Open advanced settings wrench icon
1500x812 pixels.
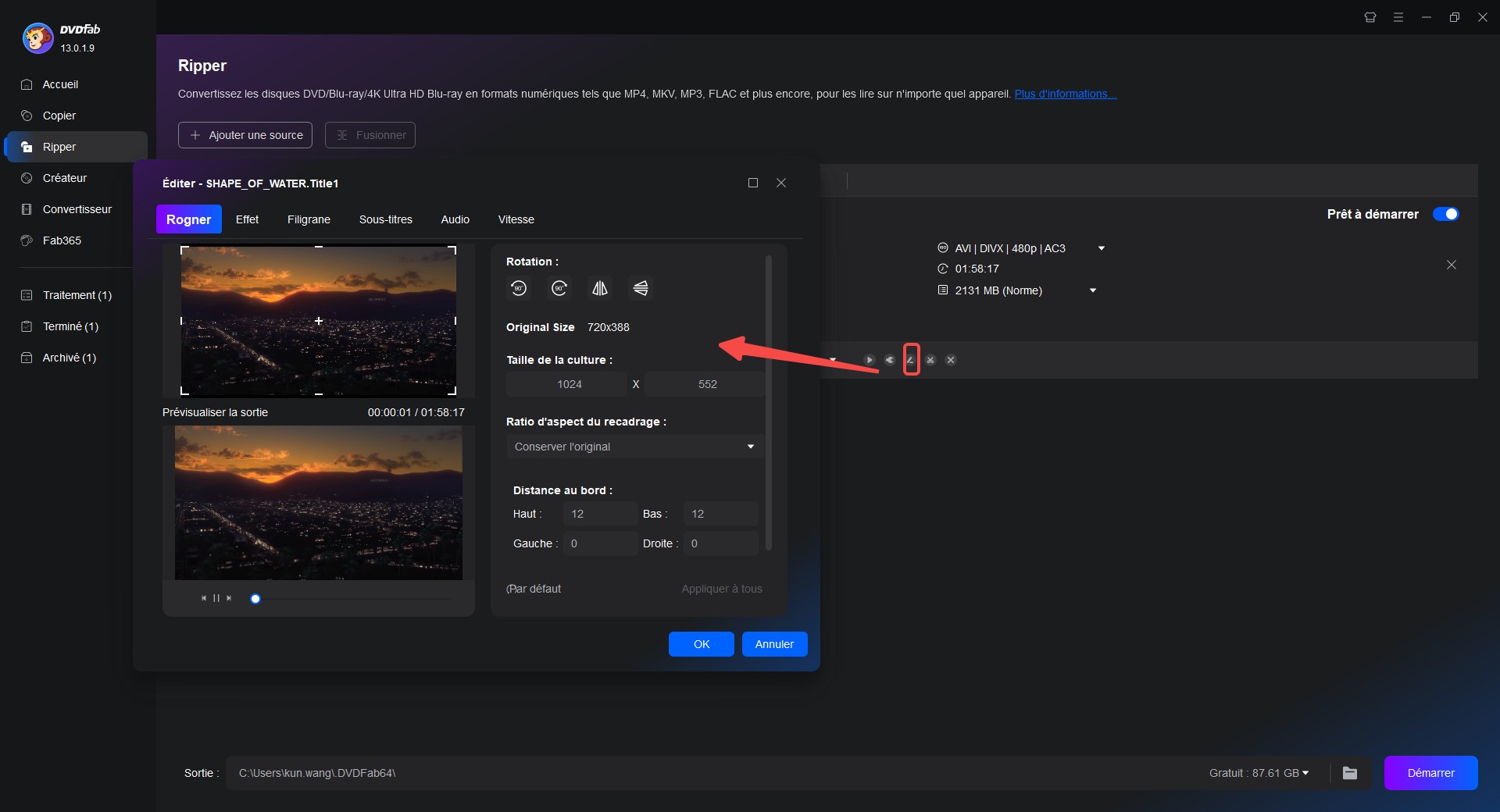tap(889, 360)
